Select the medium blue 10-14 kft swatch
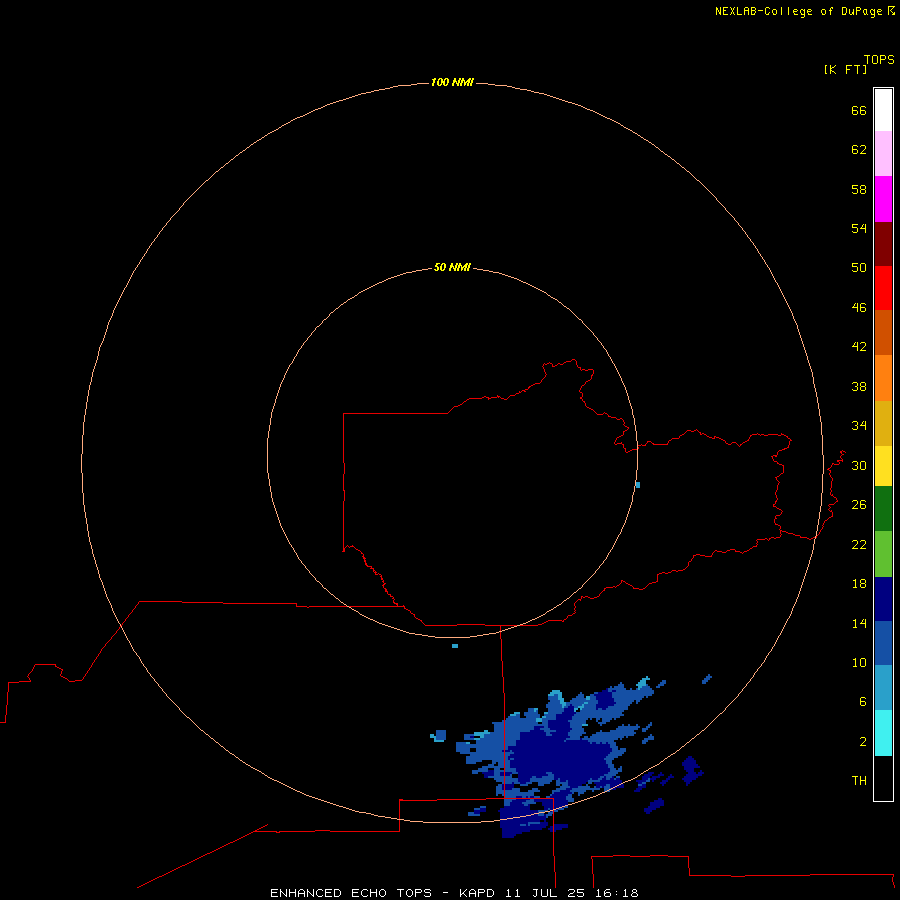The height and width of the screenshot is (900, 900). pyautogui.click(x=883, y=643)
